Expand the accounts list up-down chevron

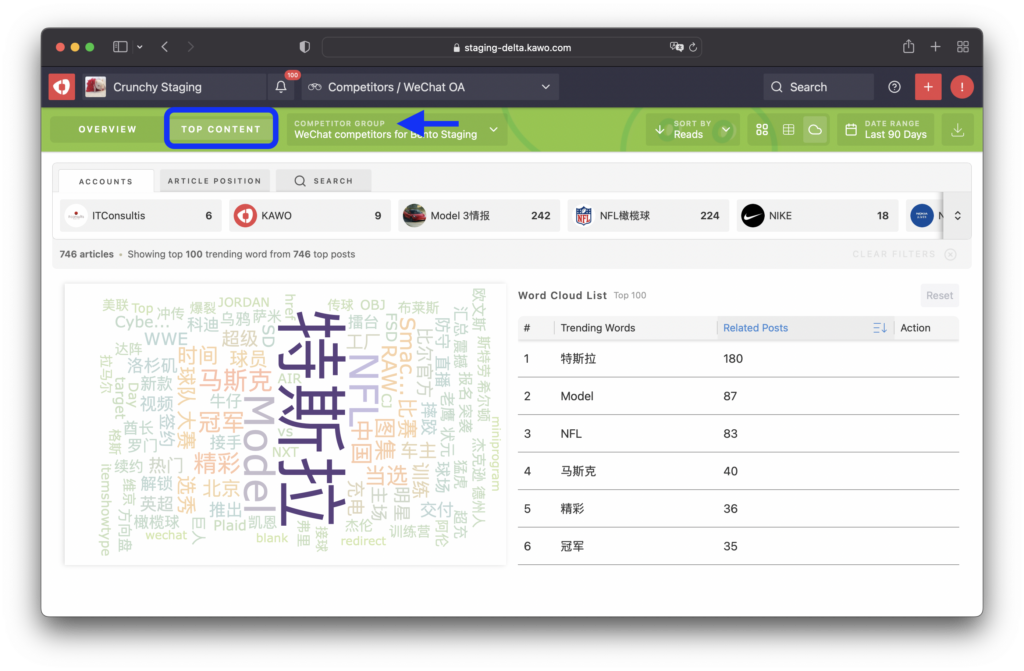pos(957,216)
